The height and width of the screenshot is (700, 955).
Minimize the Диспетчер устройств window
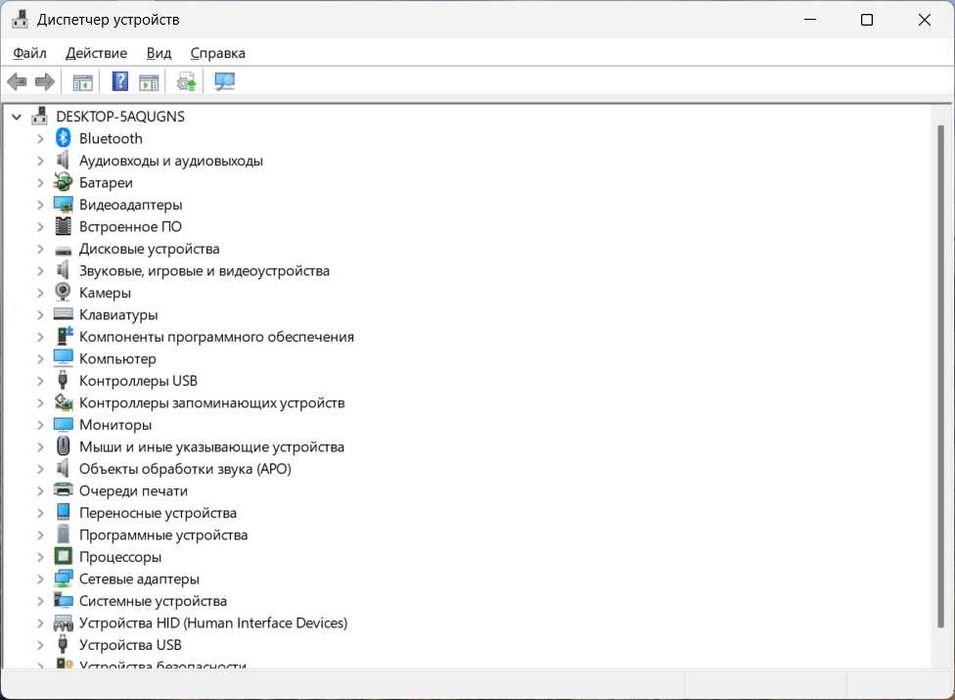point(810,19)
